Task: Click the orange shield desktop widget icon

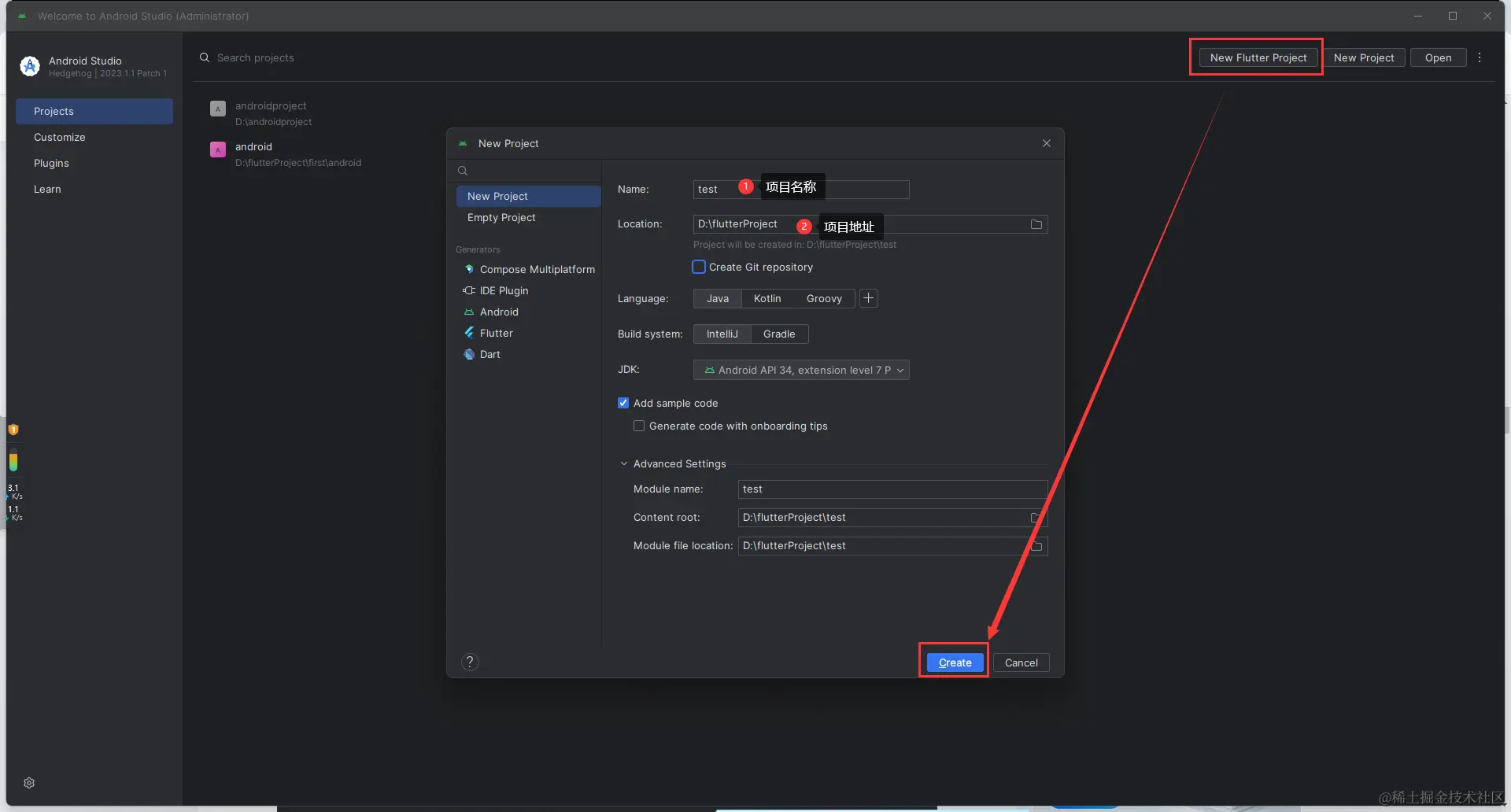Action: [13, 430]
